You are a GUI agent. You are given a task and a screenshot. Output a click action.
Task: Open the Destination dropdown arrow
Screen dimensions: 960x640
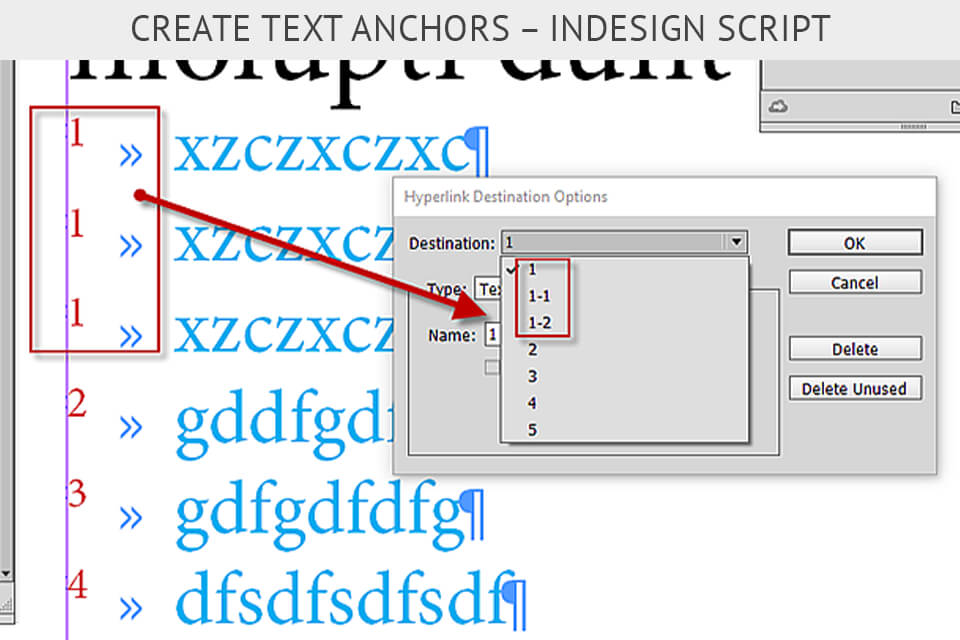[x=737, y=242]
